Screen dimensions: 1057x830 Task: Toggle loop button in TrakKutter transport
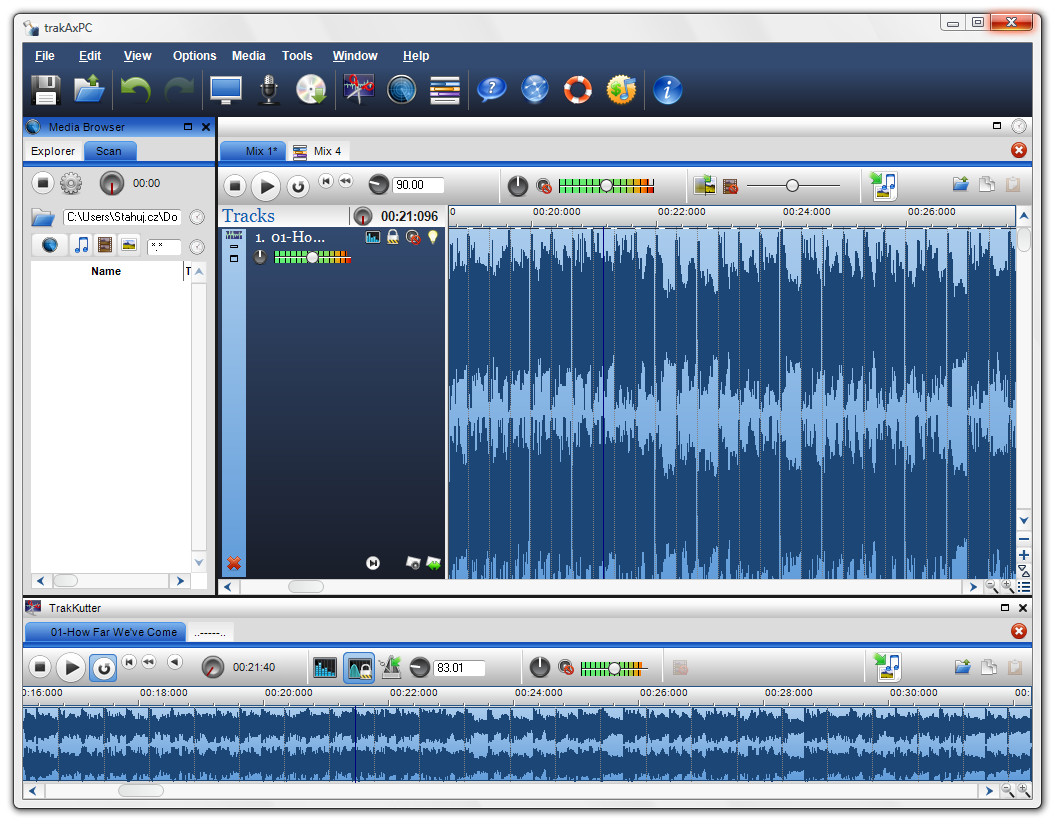[x=103, y=668]
